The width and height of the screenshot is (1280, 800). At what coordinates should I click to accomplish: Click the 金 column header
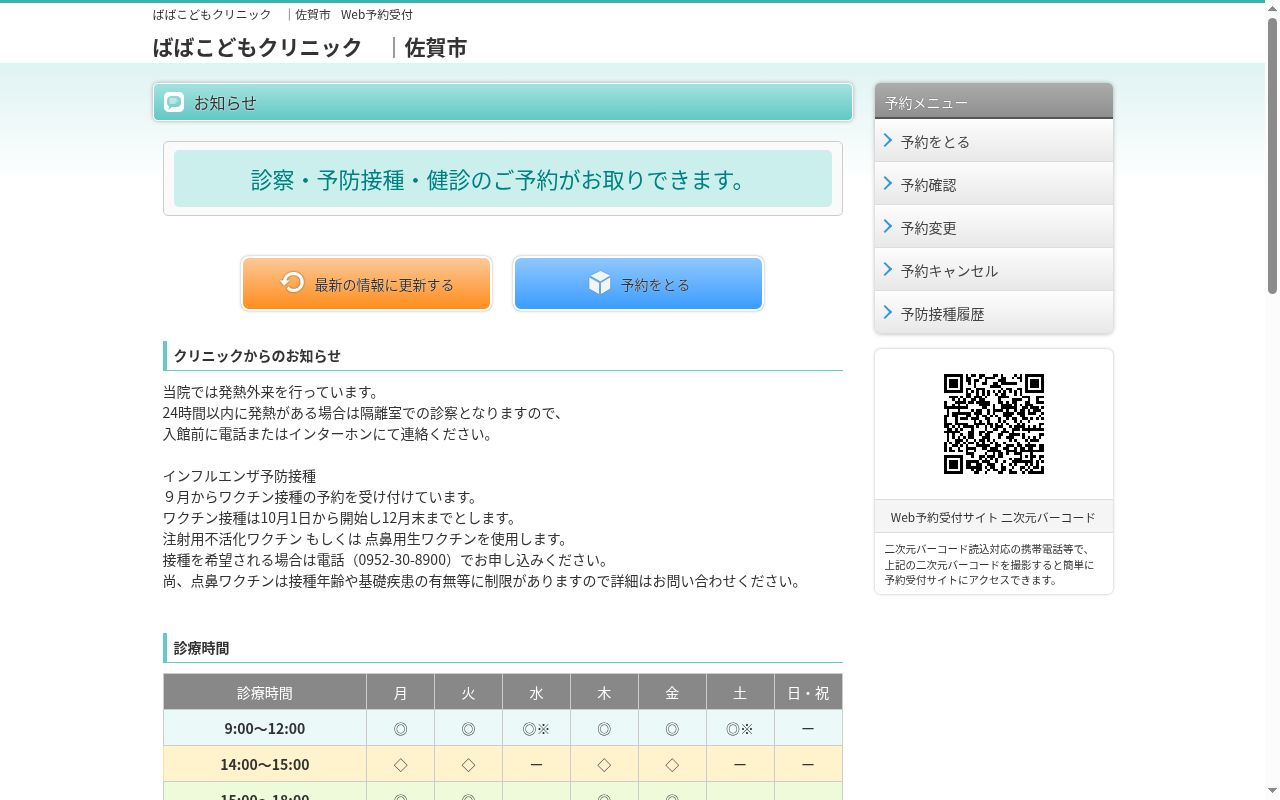(x=673, y=692)
